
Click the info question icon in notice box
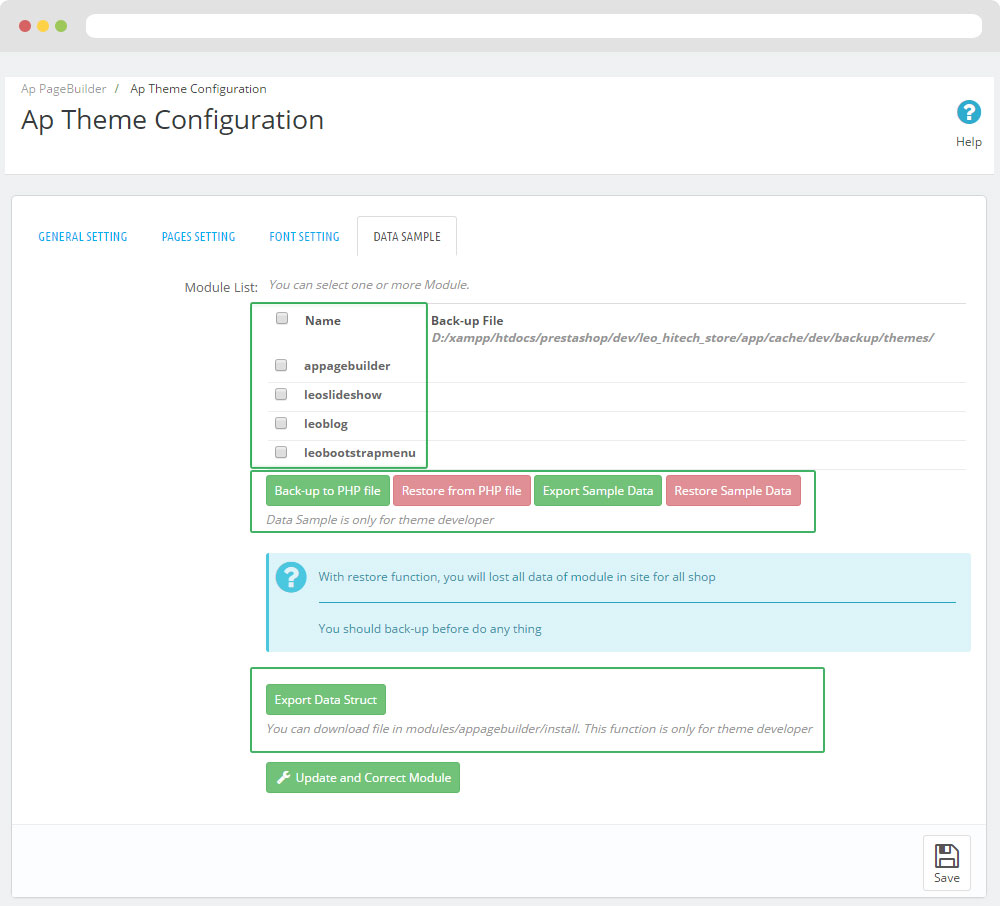coord(291,577)
